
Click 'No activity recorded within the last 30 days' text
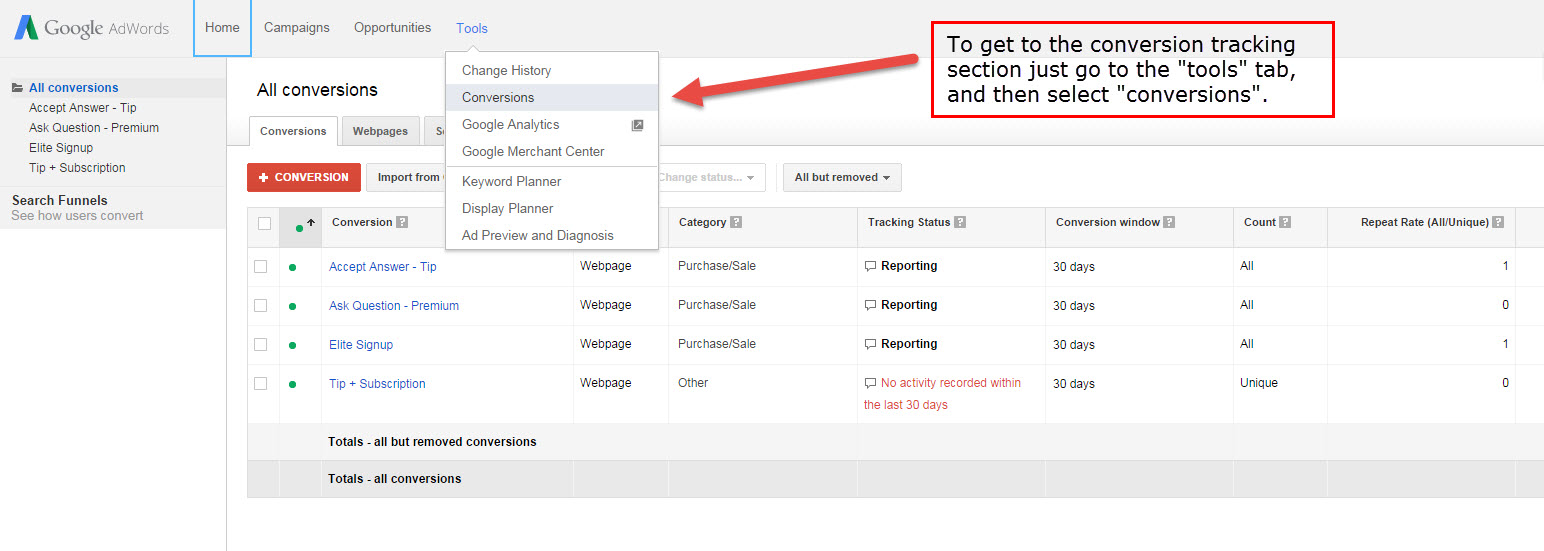[x=942, y=394]
